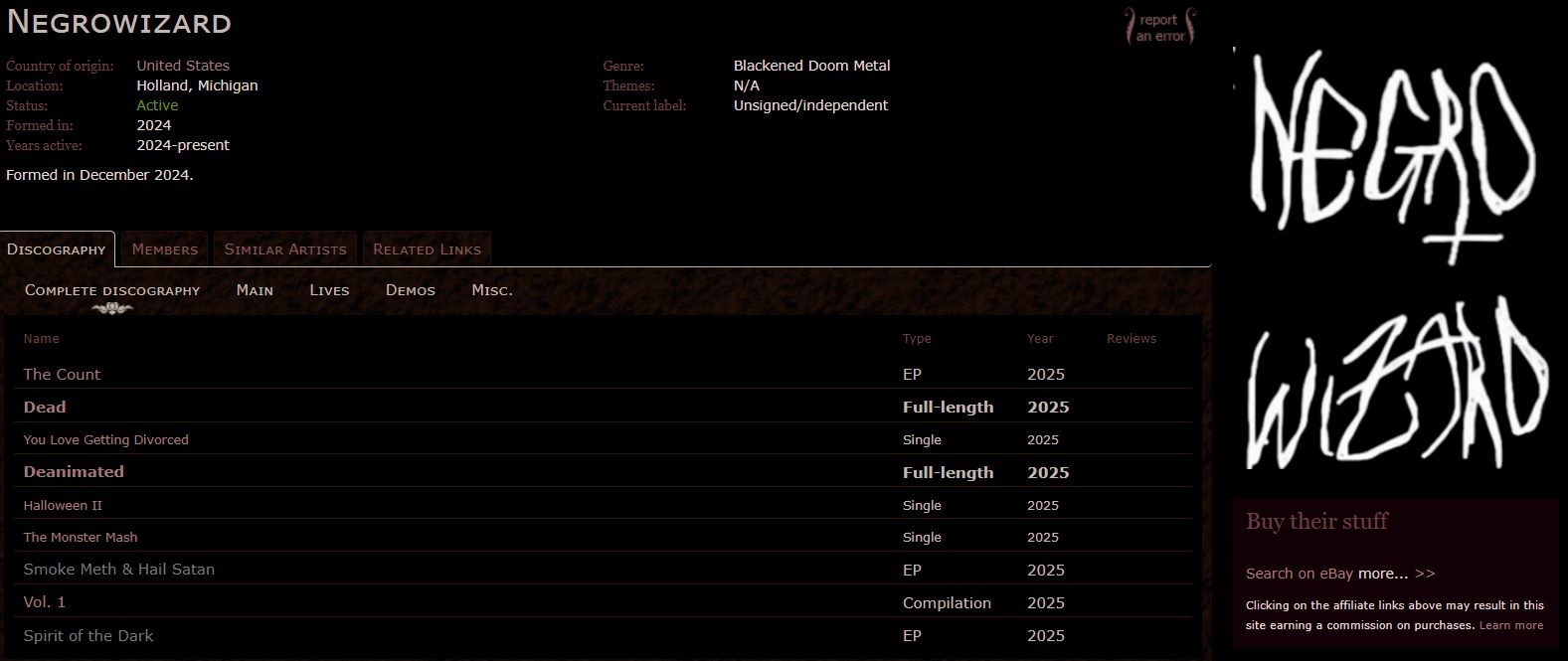
Task: Click the Holland, Michigan location text
Action: [198, 85]
